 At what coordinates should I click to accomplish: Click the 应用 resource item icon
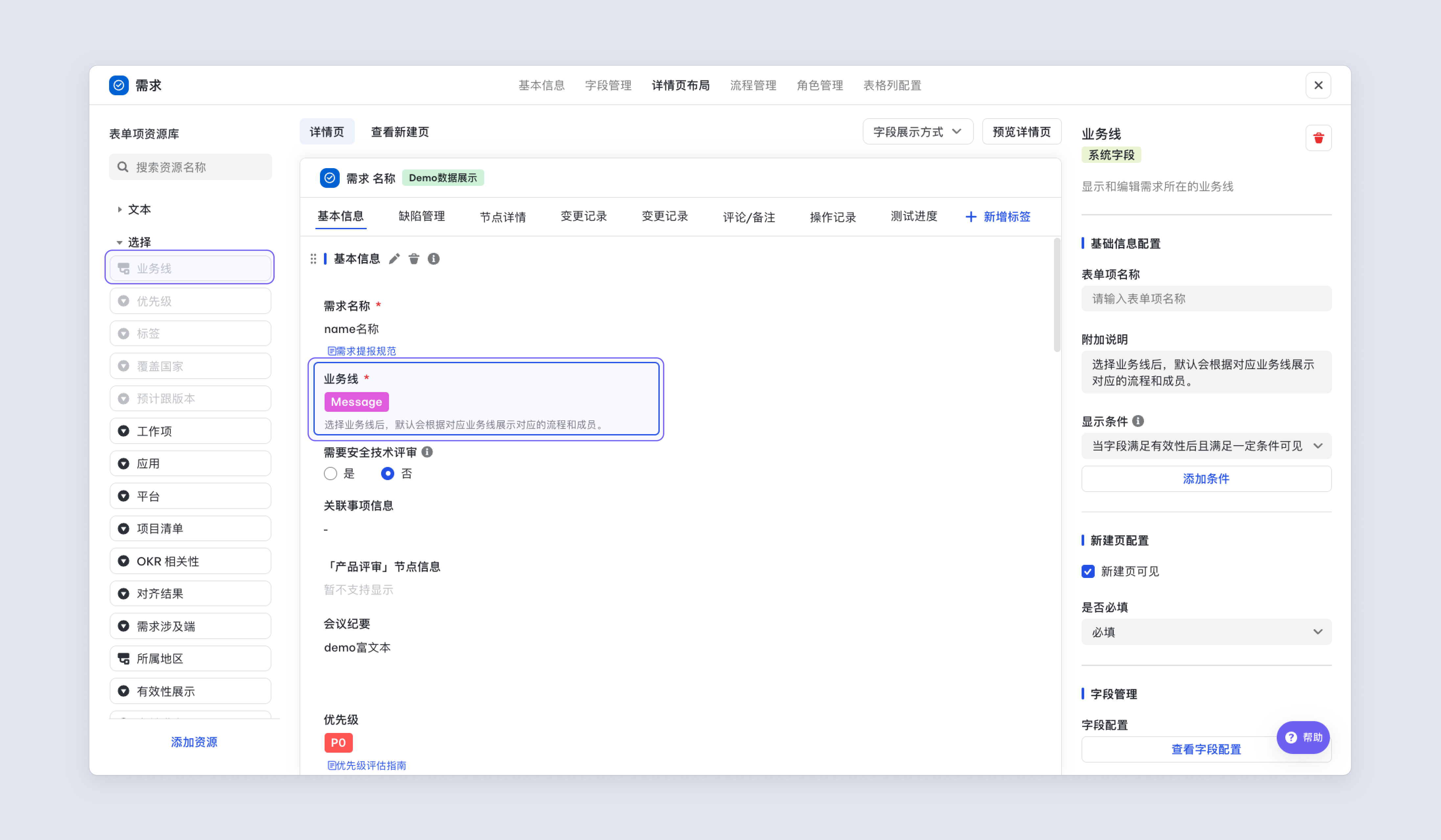[x=124, y=463]
